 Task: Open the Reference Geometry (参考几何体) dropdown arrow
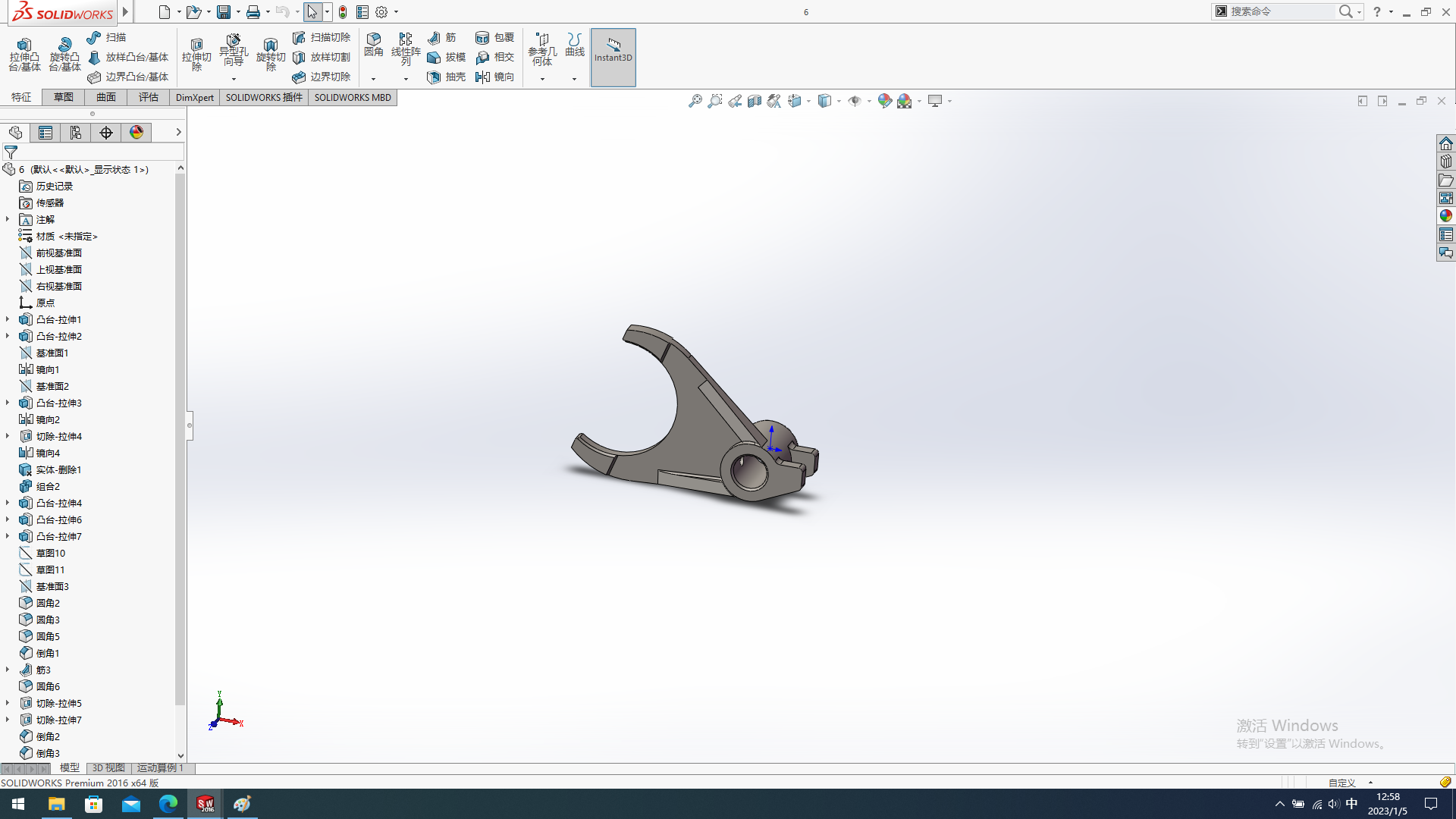tap(542, 79)
